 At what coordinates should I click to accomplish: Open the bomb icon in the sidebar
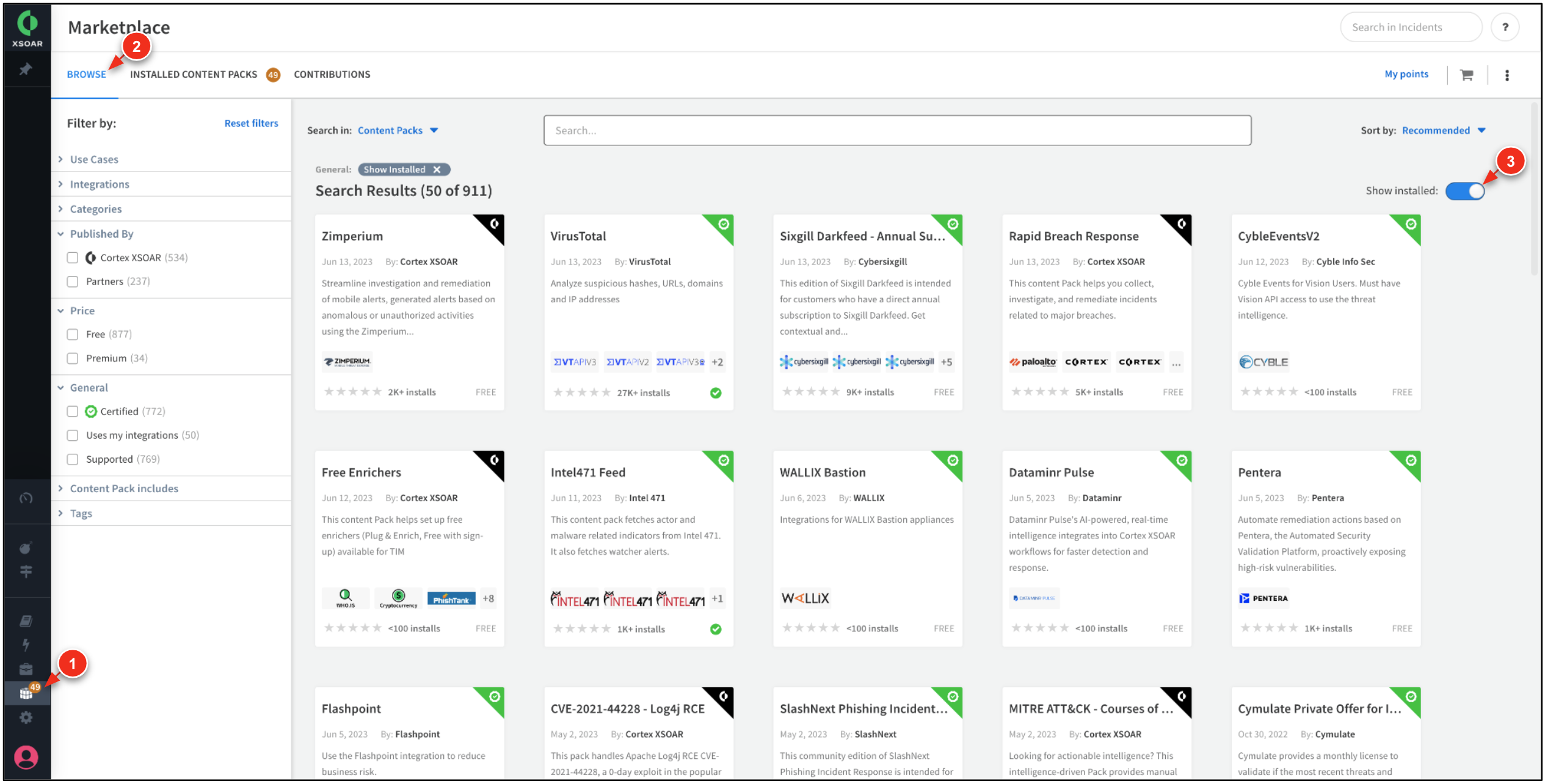(x=26, y=548)
